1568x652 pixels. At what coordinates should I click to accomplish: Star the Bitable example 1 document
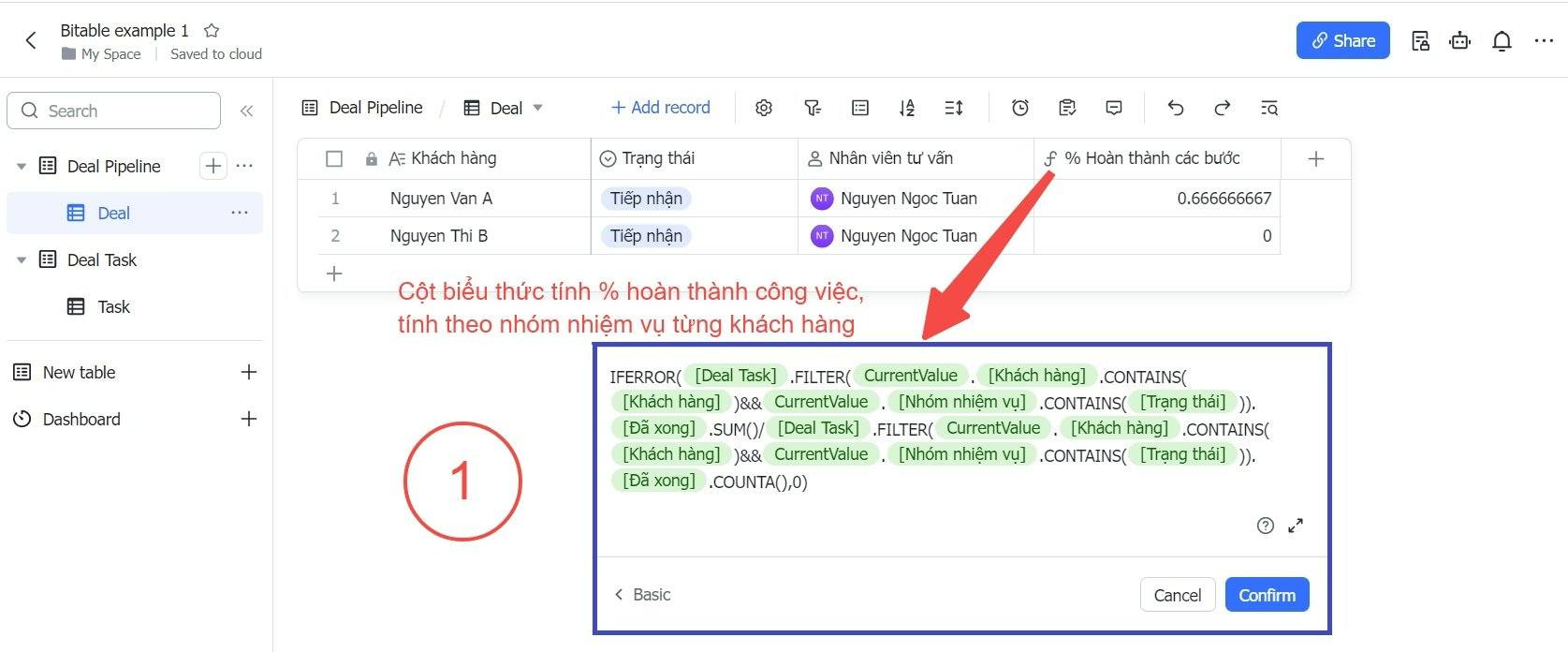coord(212,30)
